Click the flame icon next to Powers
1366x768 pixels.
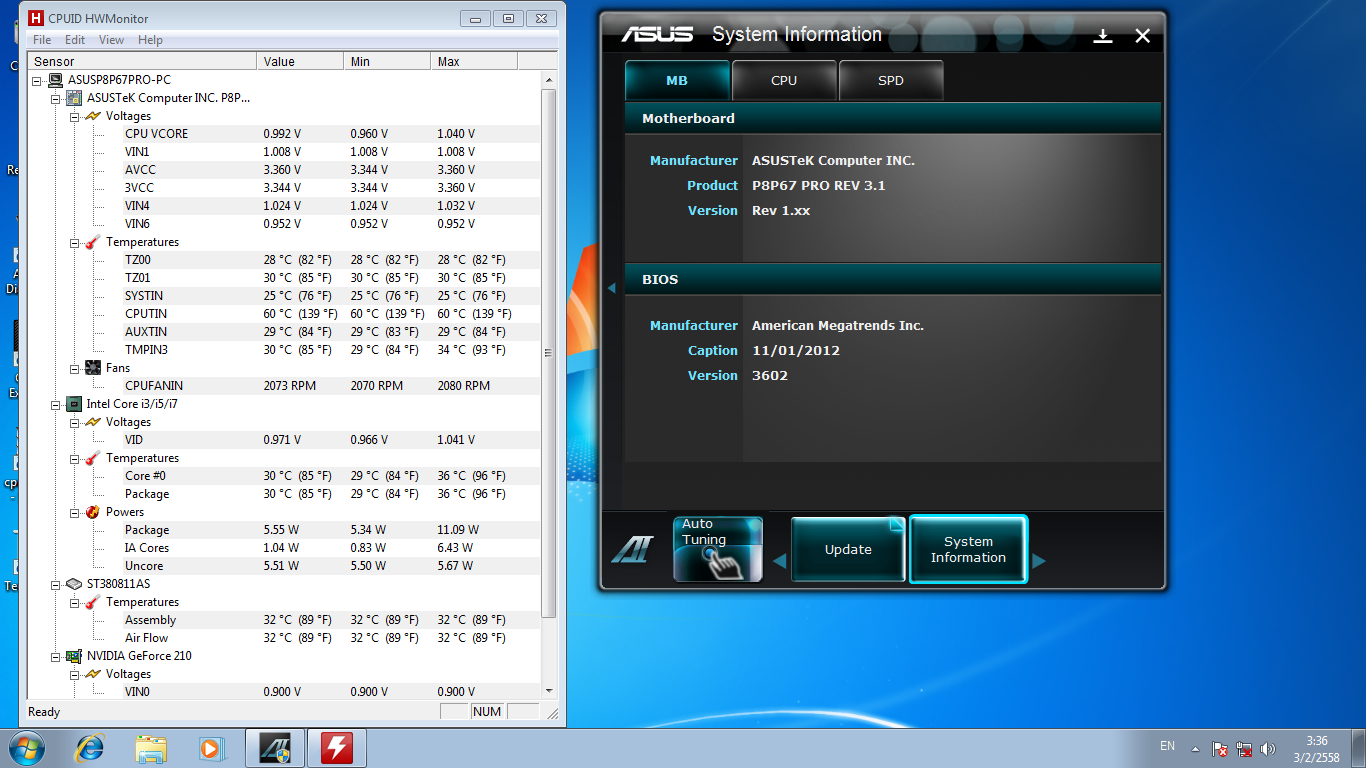coord(93,512)
